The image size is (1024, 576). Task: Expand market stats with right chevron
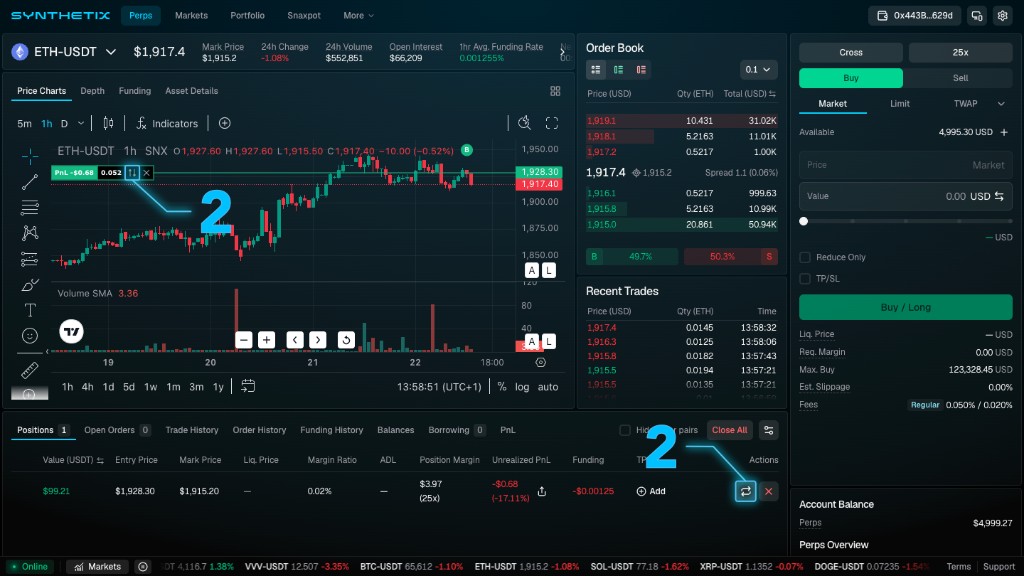562,52
